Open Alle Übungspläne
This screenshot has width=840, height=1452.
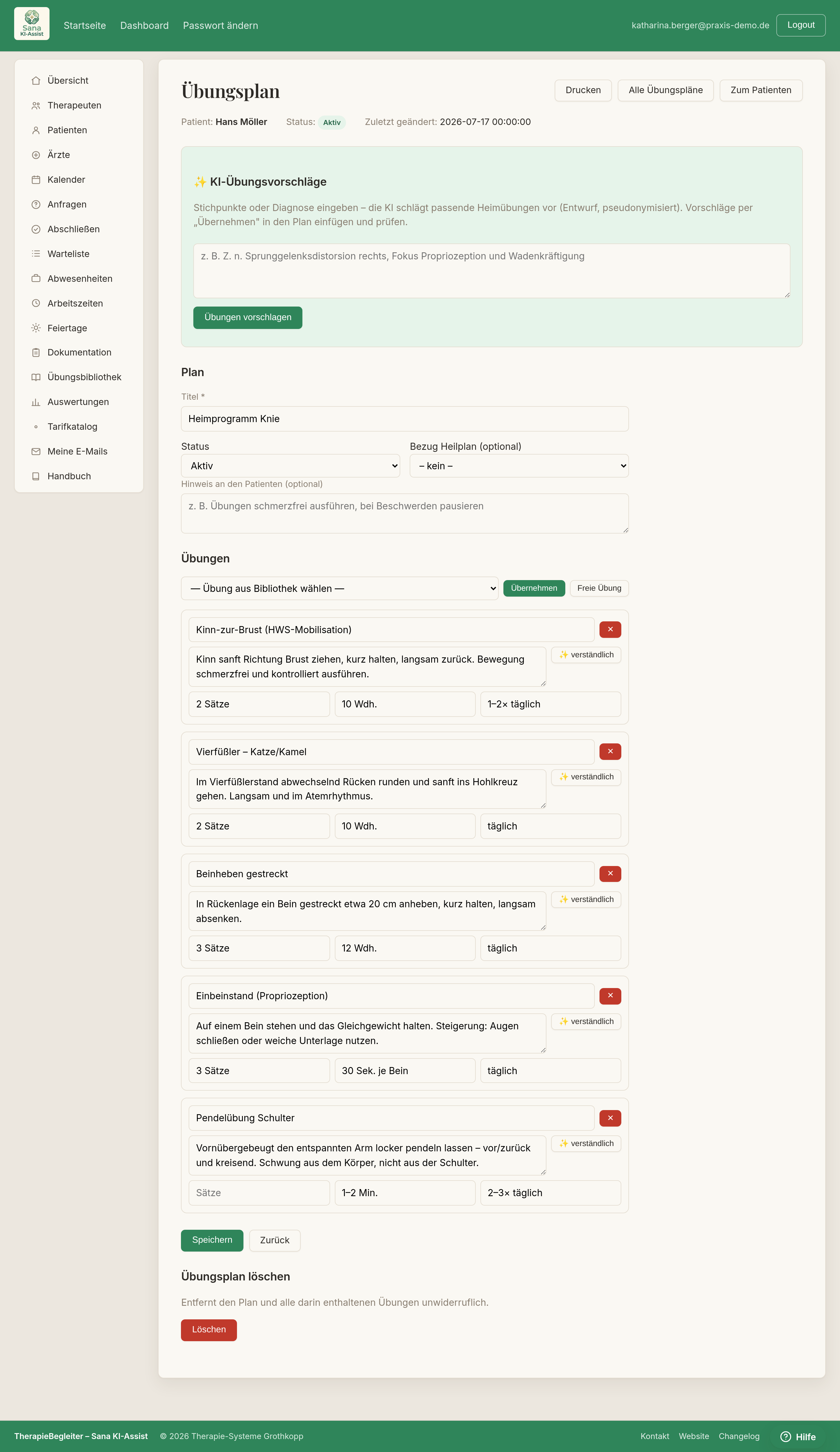[666, 90]
